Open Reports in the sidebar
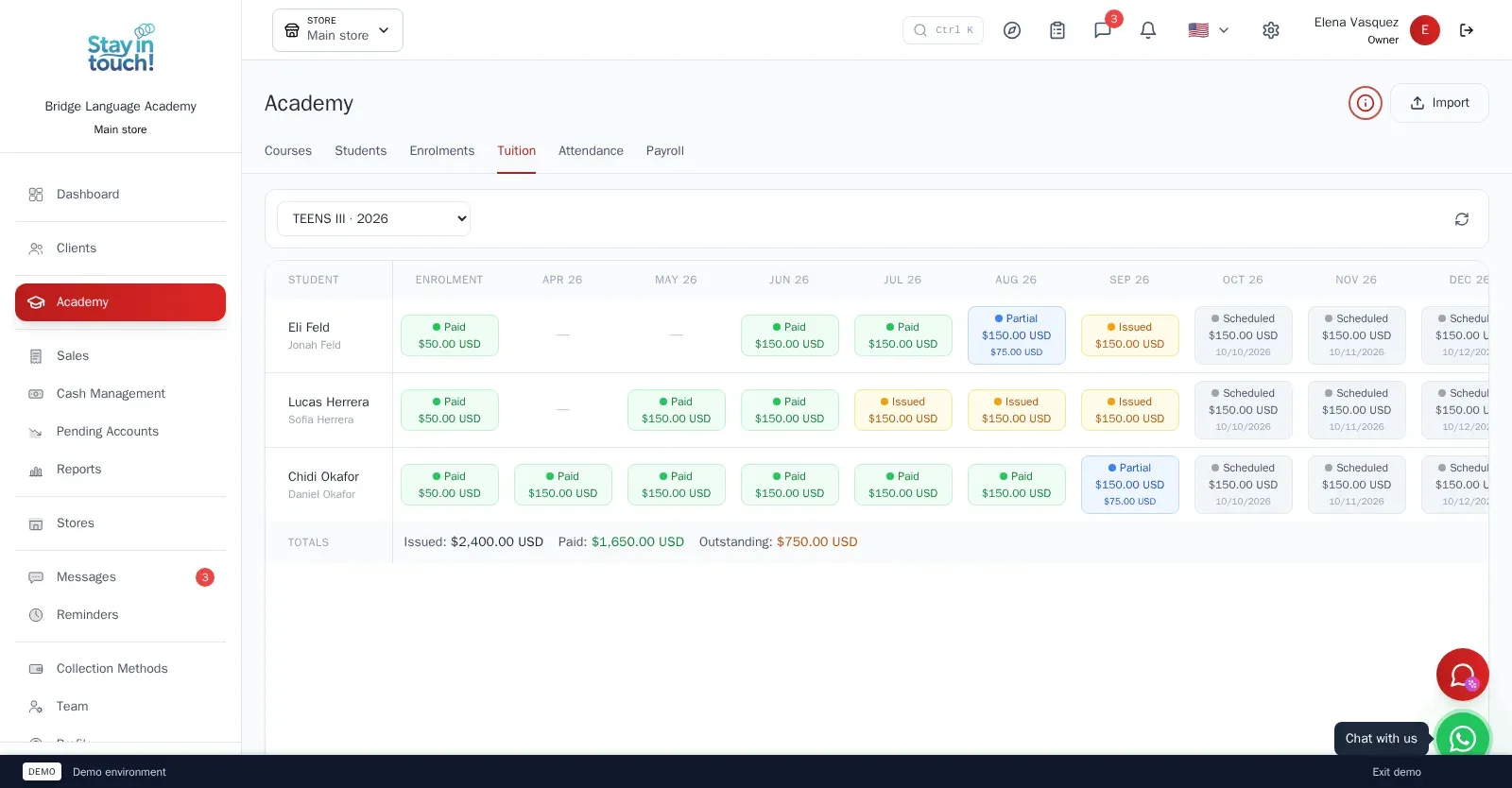The width and height of the screenshot is (1512, 788). tap(120, 470)
